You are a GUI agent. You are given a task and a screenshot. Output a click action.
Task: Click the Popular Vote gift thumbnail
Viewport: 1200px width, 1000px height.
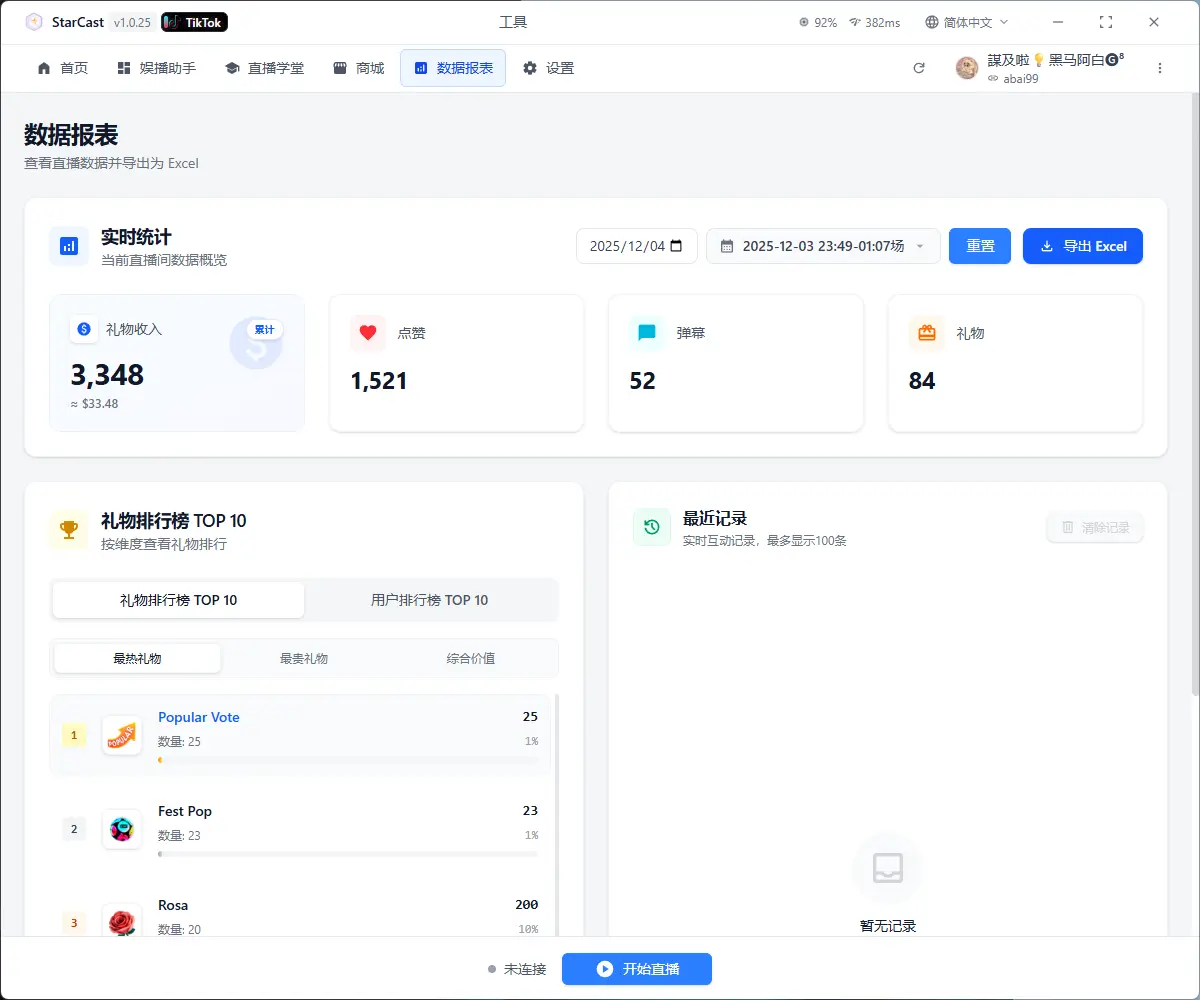(x=122, y=736)
